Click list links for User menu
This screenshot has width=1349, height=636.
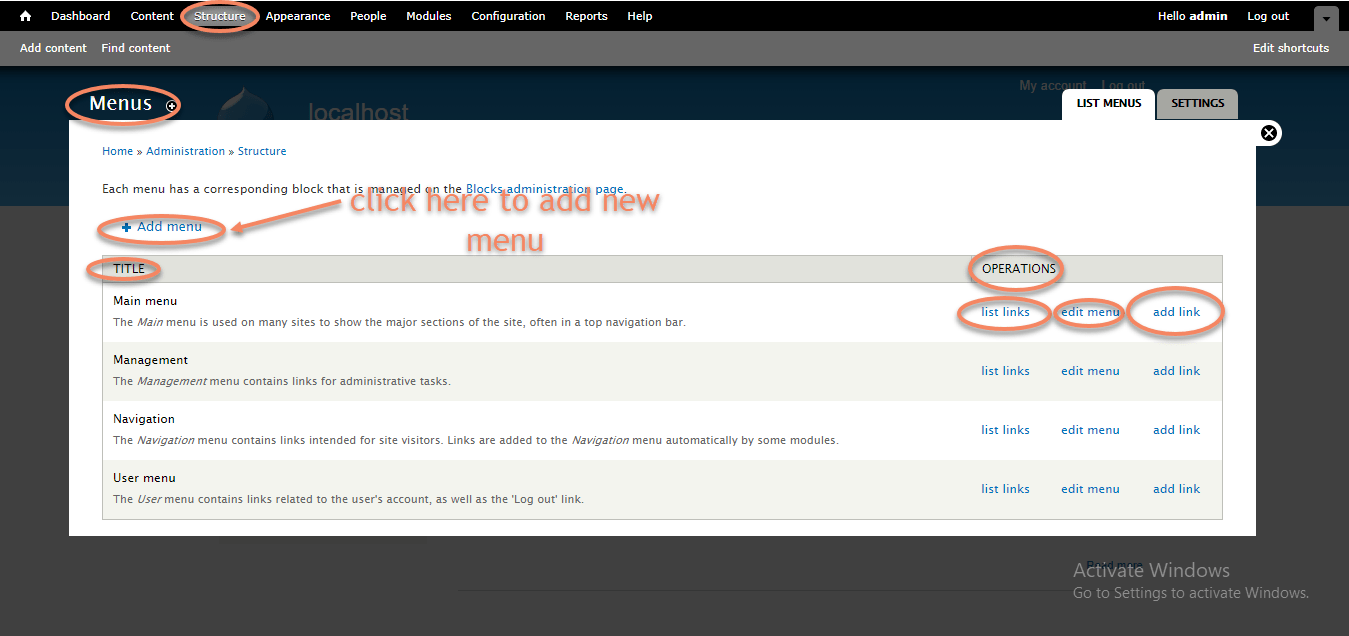click(x=1005, y=489)
